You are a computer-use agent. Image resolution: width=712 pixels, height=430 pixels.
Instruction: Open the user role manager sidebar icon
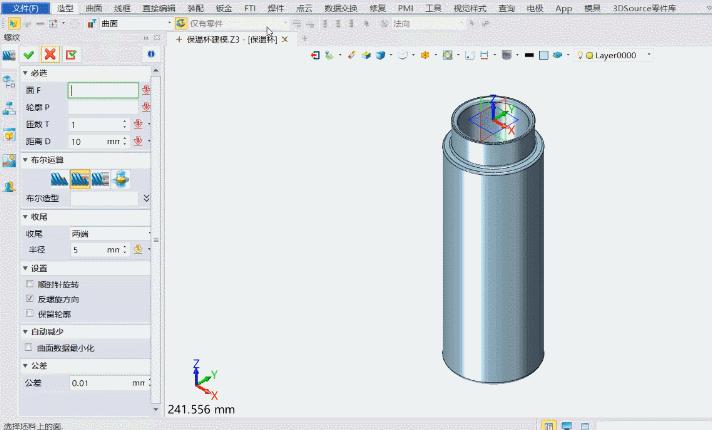9,186
